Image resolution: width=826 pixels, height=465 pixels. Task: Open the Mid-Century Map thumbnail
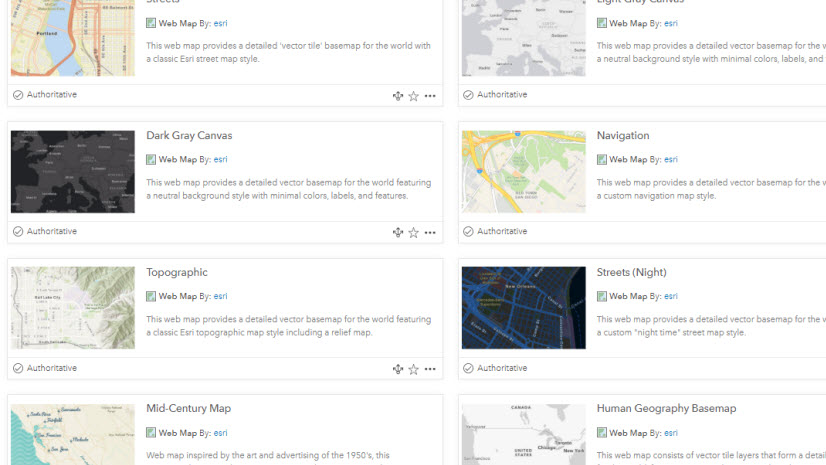click(x=73, y=434)
